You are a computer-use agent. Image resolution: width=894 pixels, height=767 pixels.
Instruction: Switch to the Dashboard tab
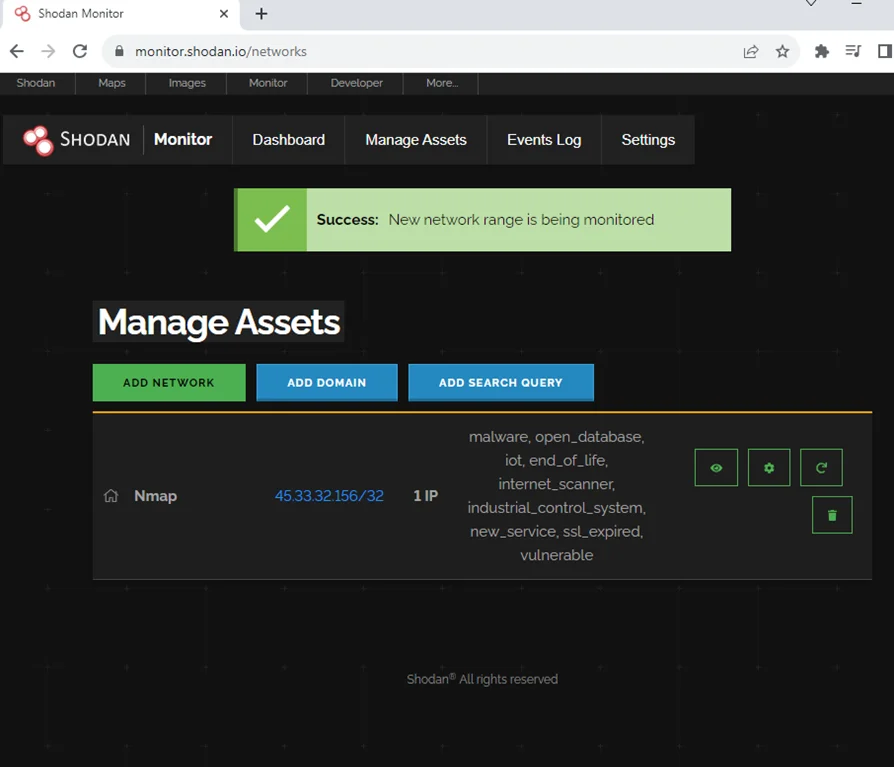pyautogui.click(x=288, y=140)
